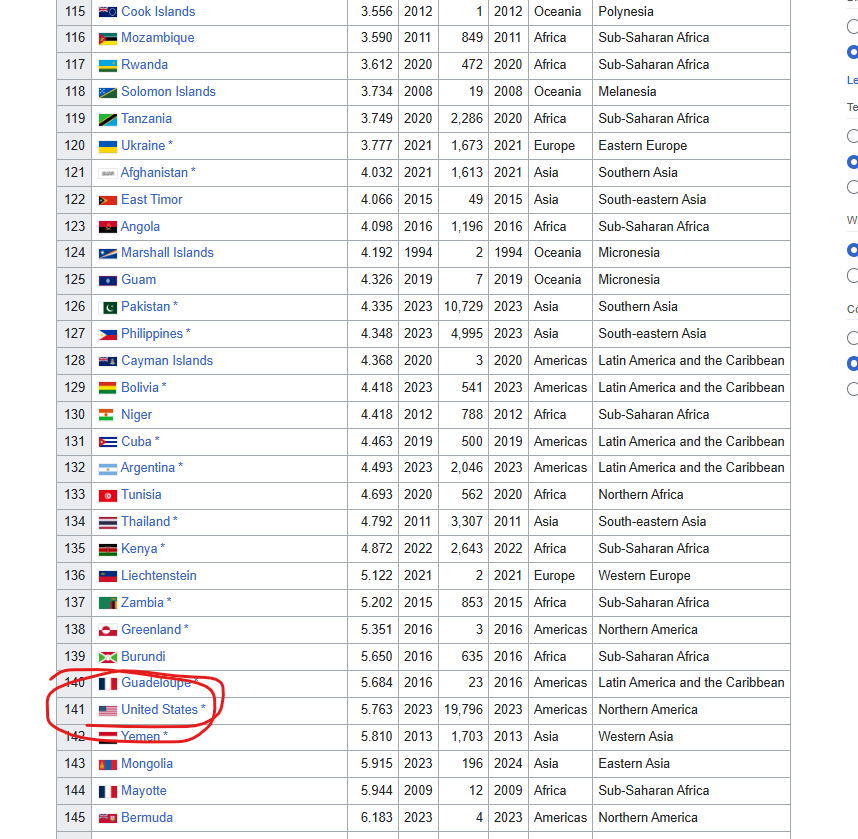Click the Mozambique flag icon
858x839 pixels.
pos(108,38)
